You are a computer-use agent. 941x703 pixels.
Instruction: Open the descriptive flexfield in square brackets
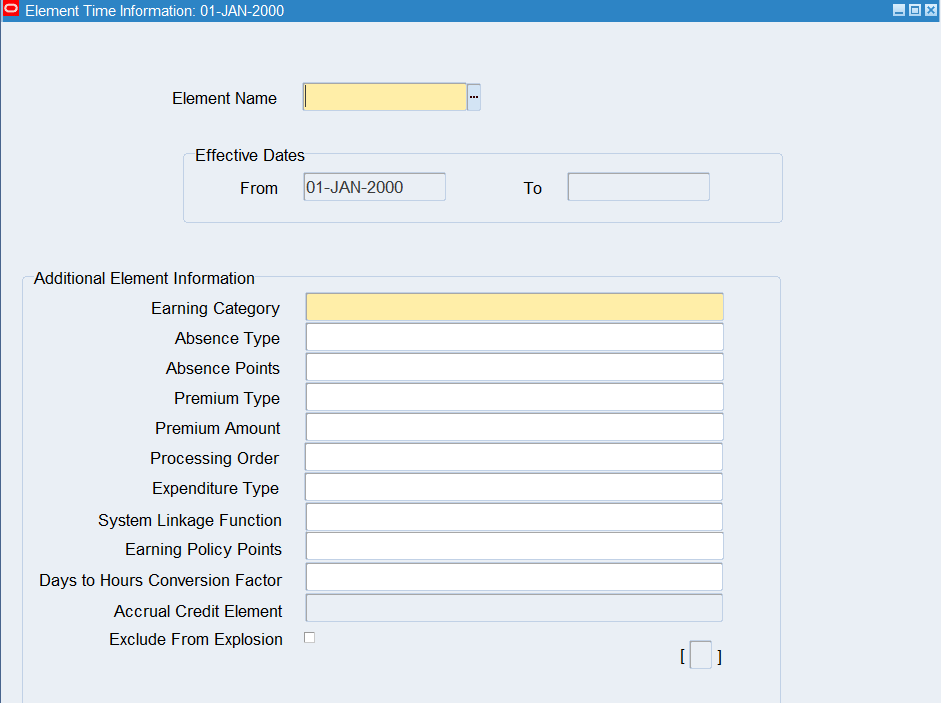tap(701, 656)
